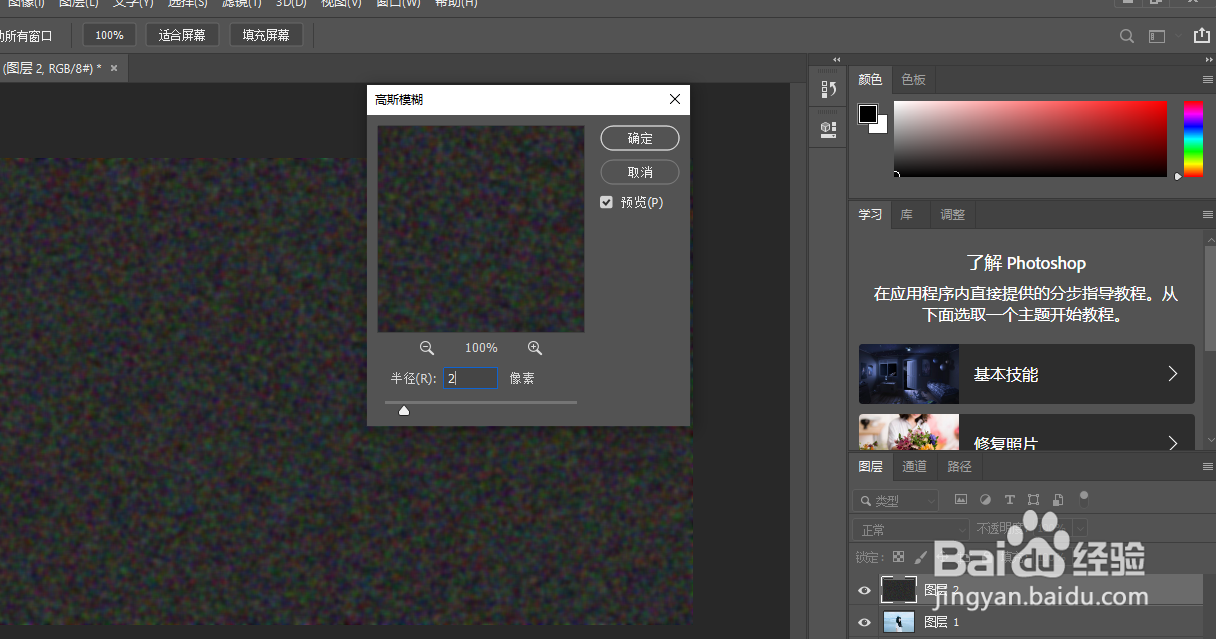Toggle the Preview checkbox
The height and width of the screenshot is (639, 1216).
tap(606, 202)
